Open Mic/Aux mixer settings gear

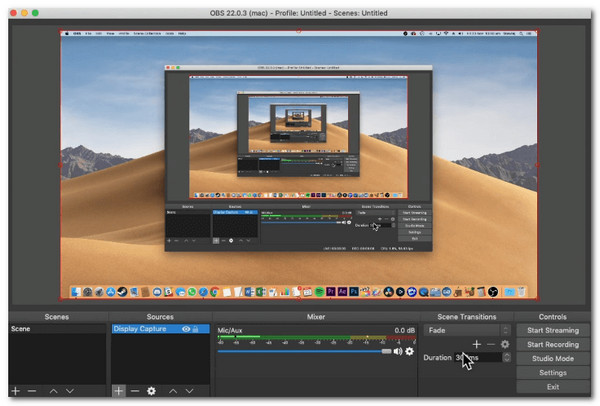[409, 351]
